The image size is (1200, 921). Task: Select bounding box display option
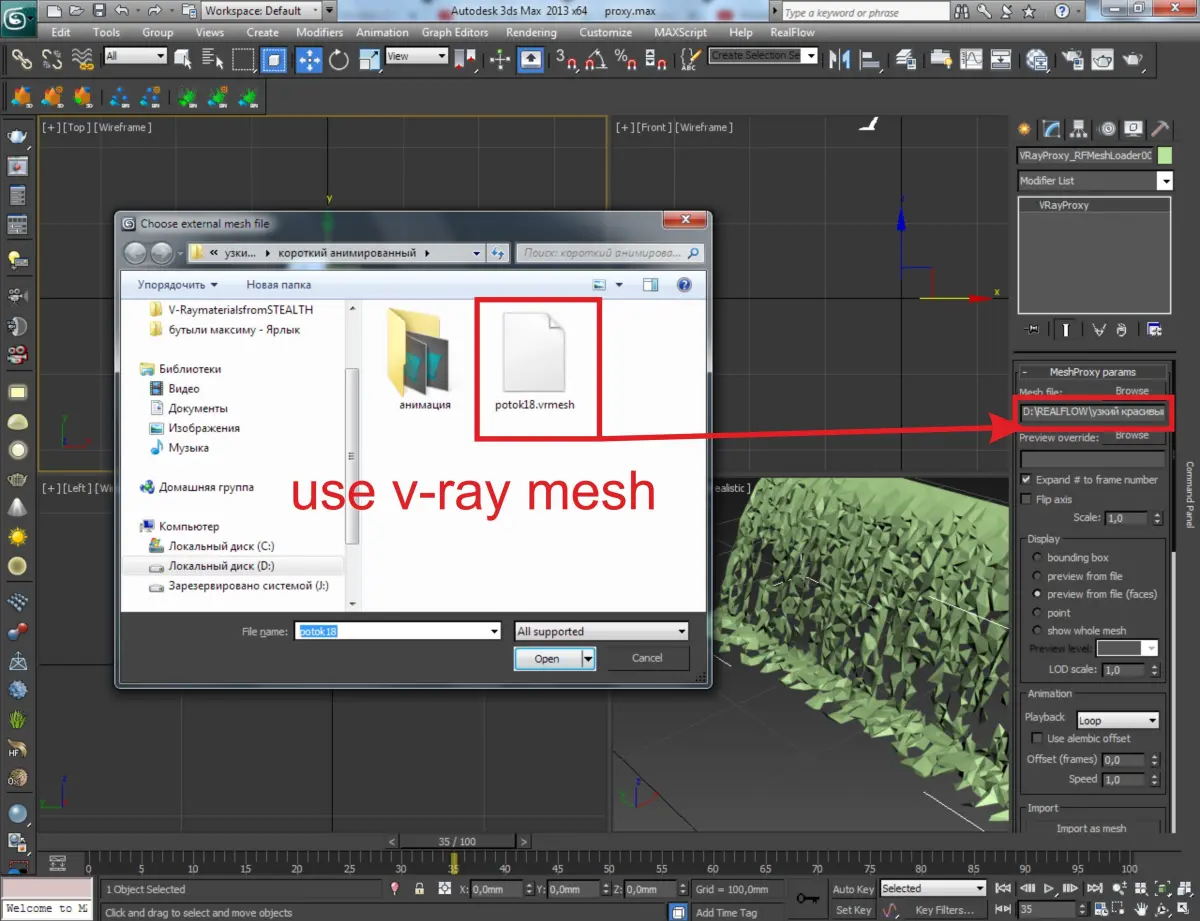[1037, 558]
